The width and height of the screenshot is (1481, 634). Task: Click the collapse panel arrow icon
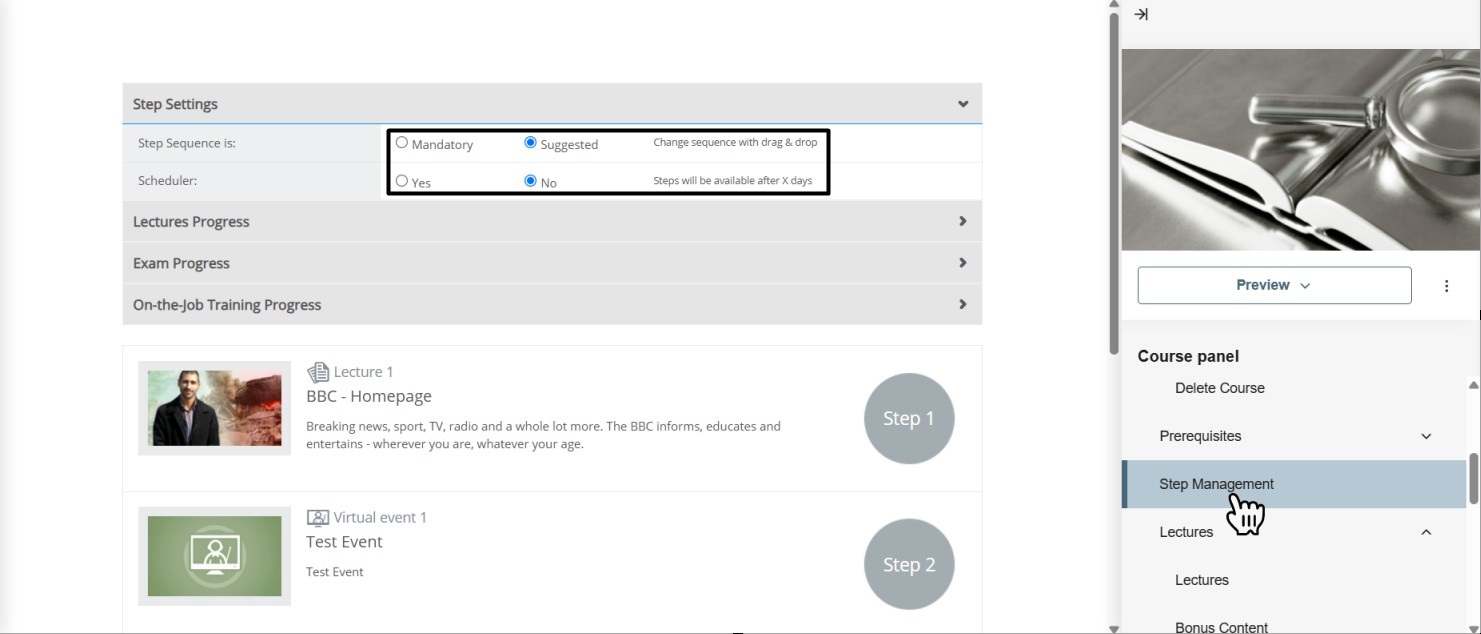[1141, 14]
